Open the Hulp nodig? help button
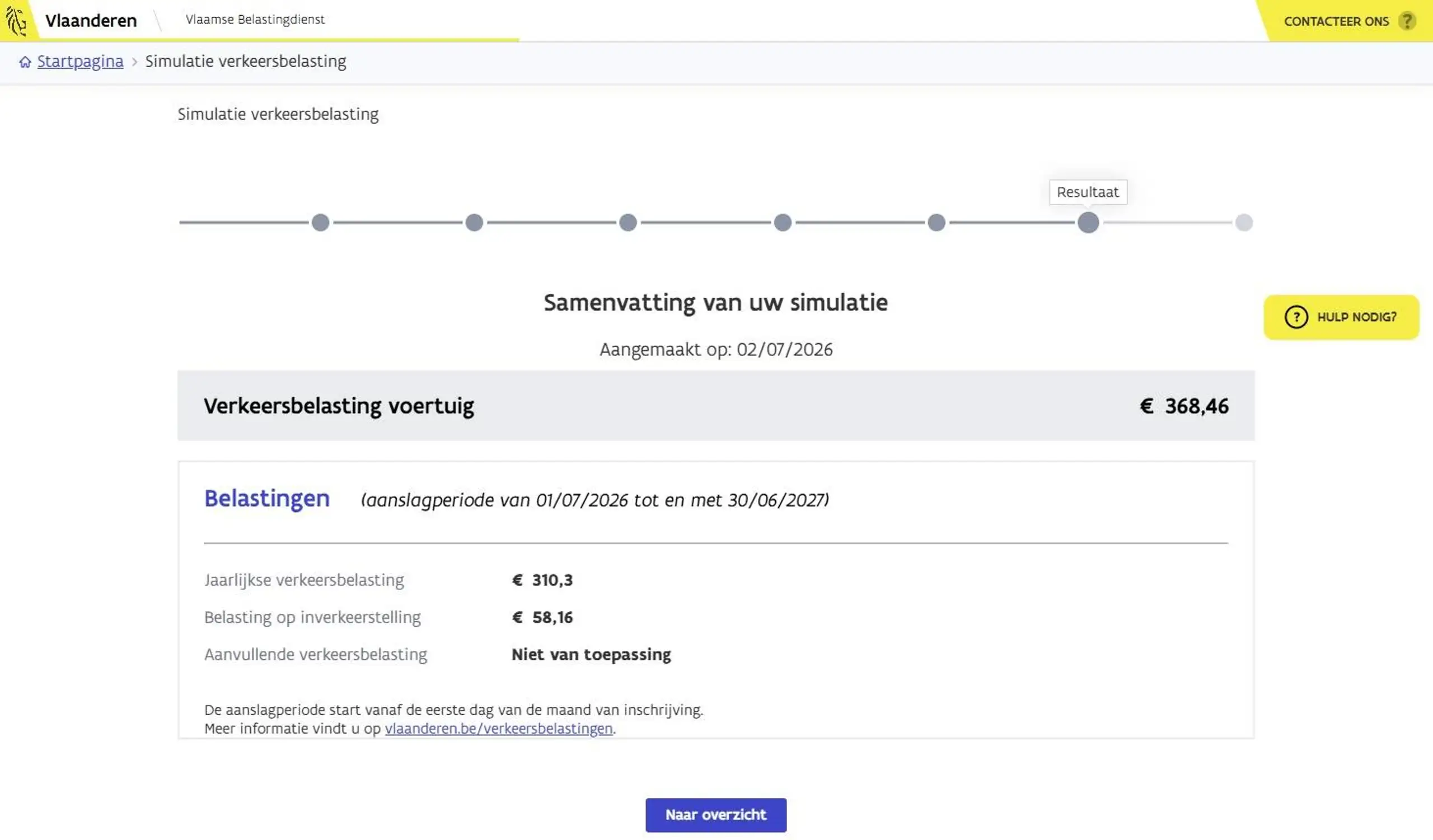This screenshot has height=840, width=1433. tap(1341, 317)
